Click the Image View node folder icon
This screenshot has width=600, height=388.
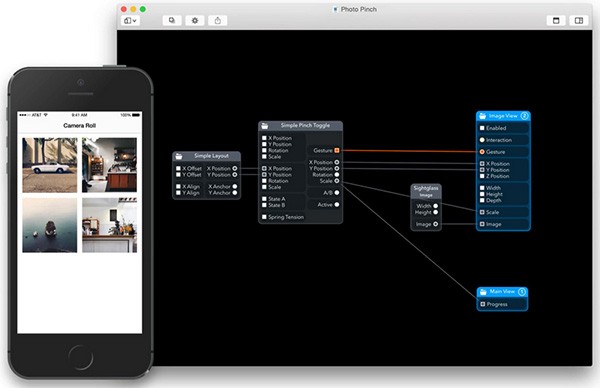point(483,116)
